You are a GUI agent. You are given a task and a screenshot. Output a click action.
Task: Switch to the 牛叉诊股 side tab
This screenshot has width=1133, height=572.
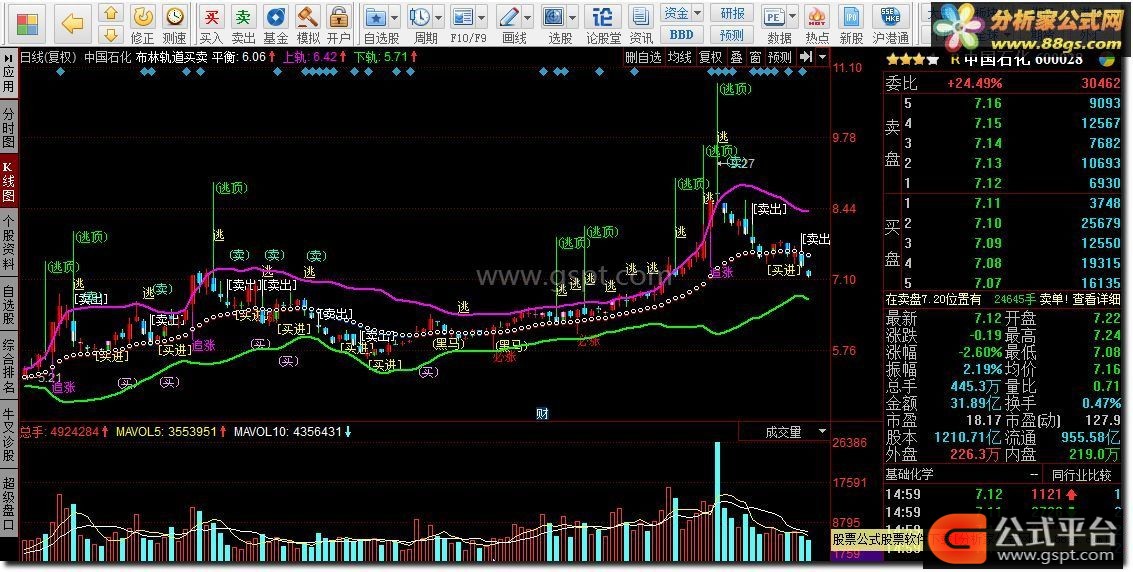click(x=8, y=434)
